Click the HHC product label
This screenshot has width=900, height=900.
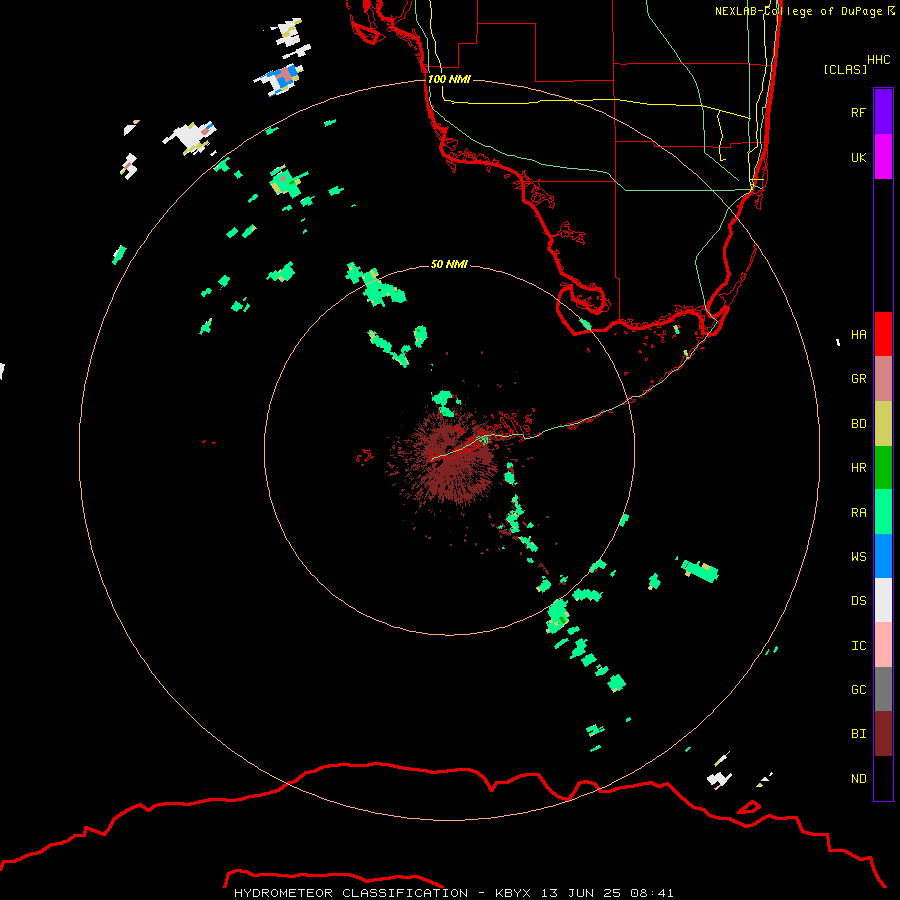879,60
